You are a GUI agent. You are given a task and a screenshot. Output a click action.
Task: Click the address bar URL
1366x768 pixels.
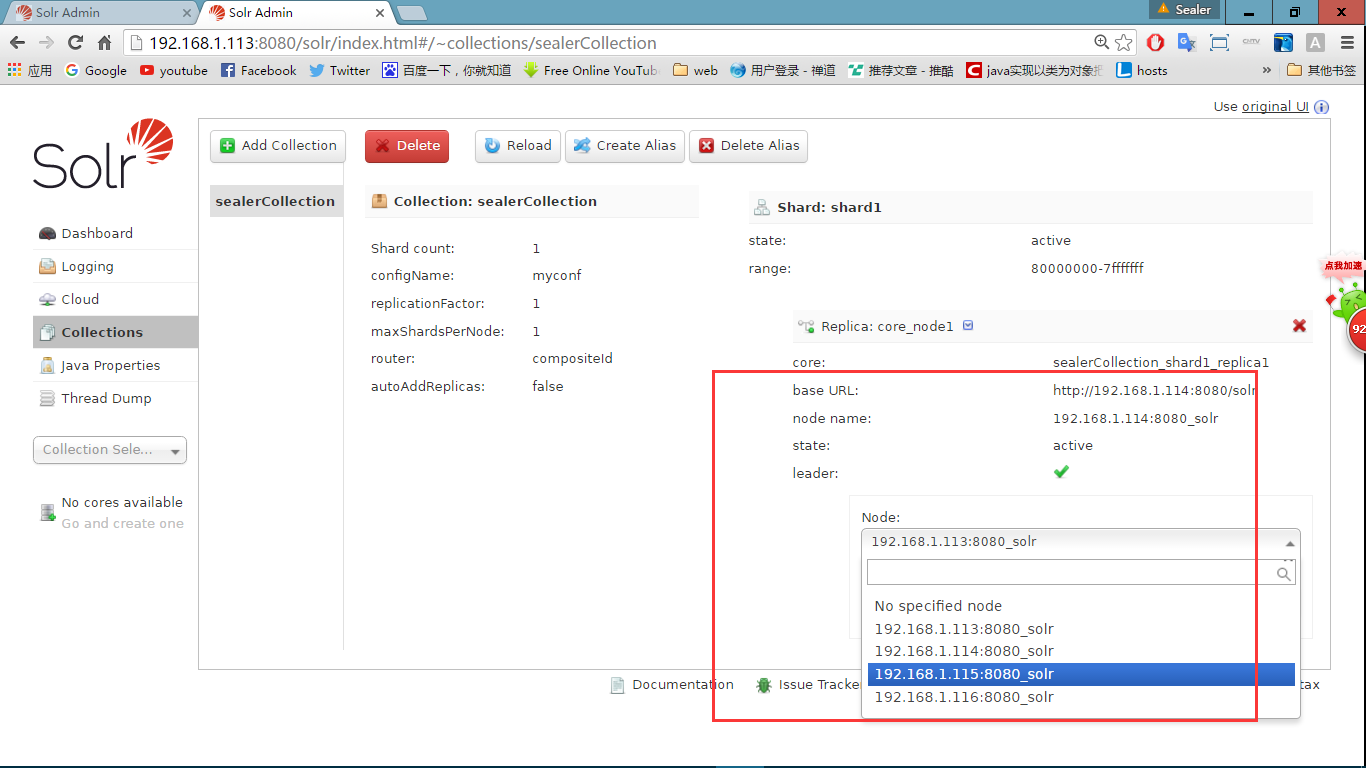402,43
